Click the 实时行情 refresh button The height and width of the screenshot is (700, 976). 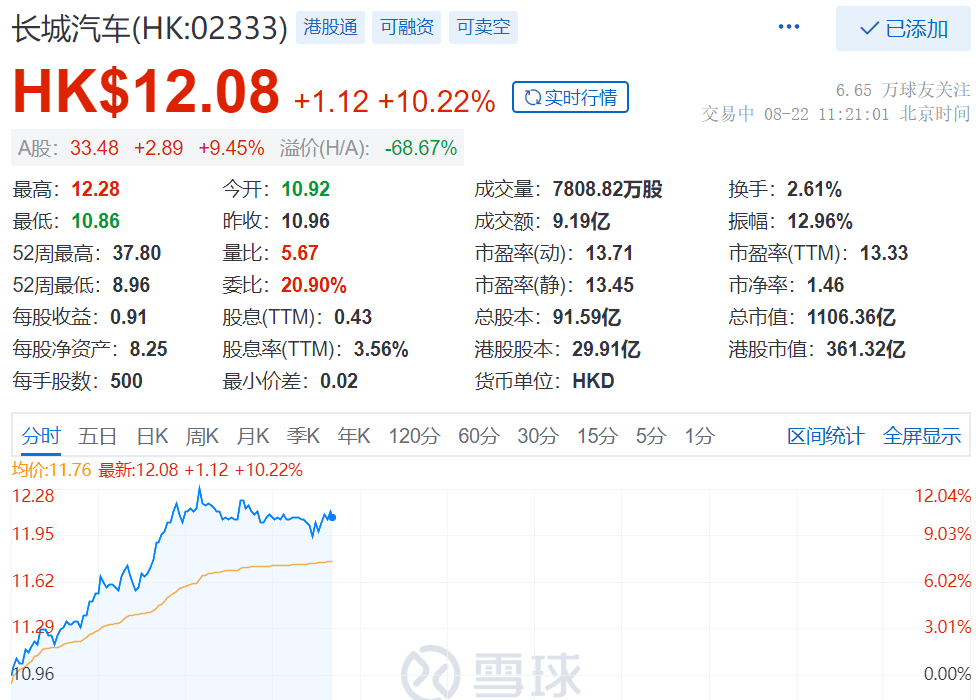click(x=570, y=97)
